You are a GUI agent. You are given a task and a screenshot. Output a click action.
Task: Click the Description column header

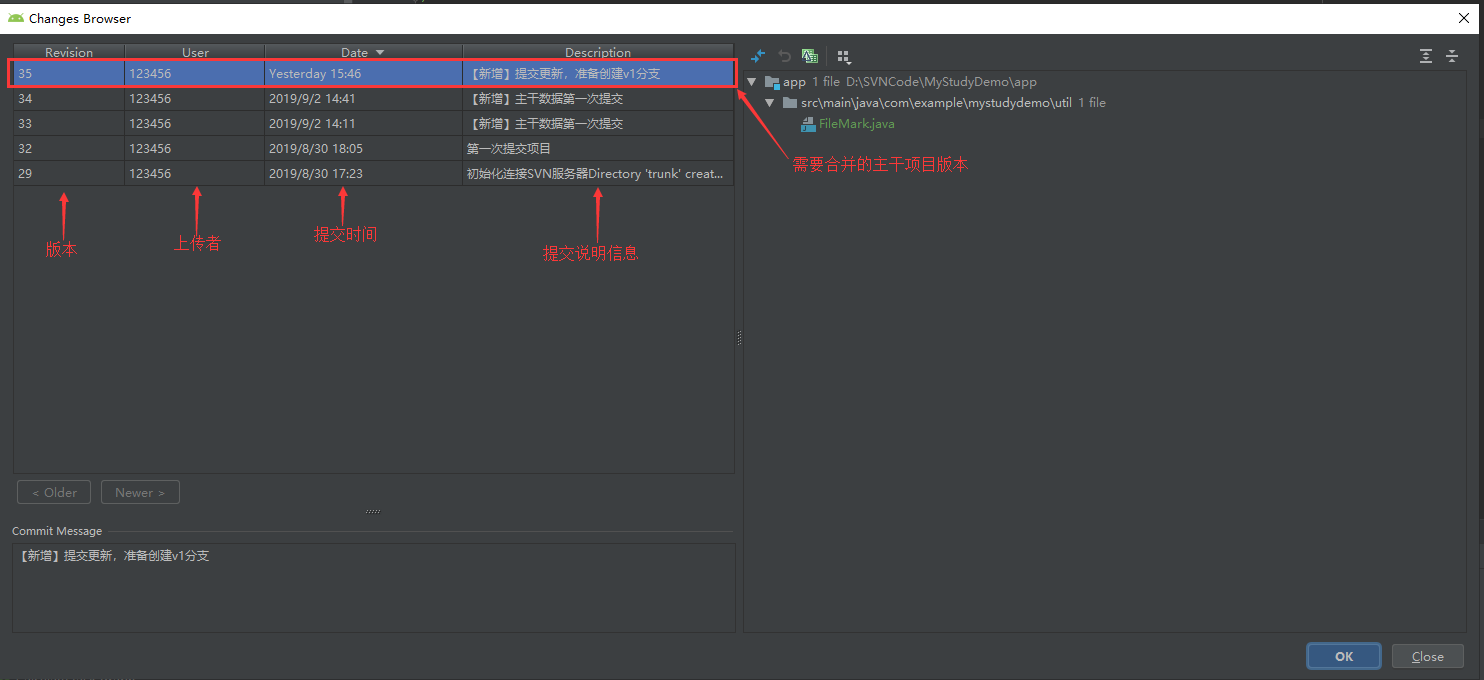click(x=597, y=51)
